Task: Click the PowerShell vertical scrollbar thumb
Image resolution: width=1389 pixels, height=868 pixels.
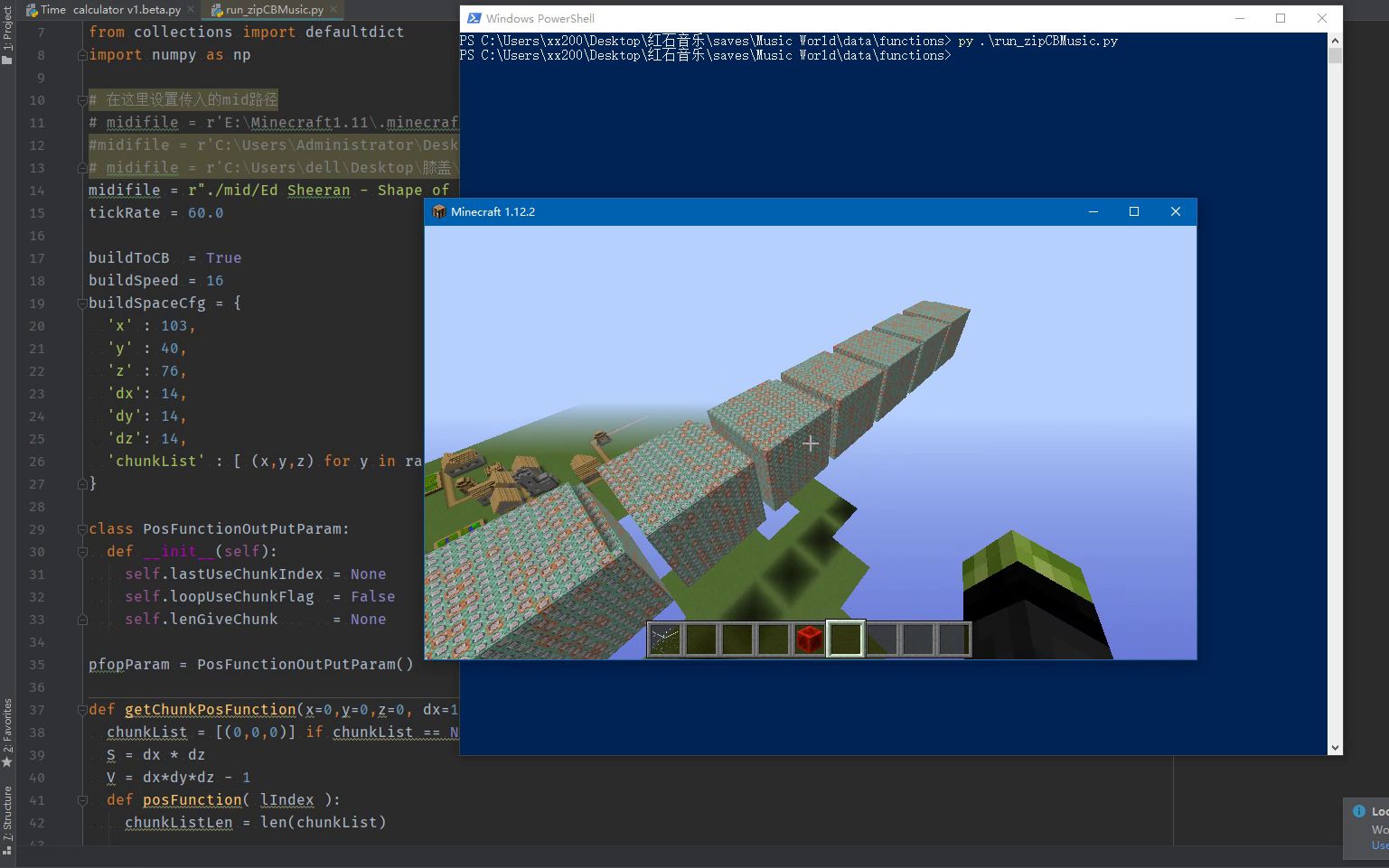Action: click(x=1335, y=56)
